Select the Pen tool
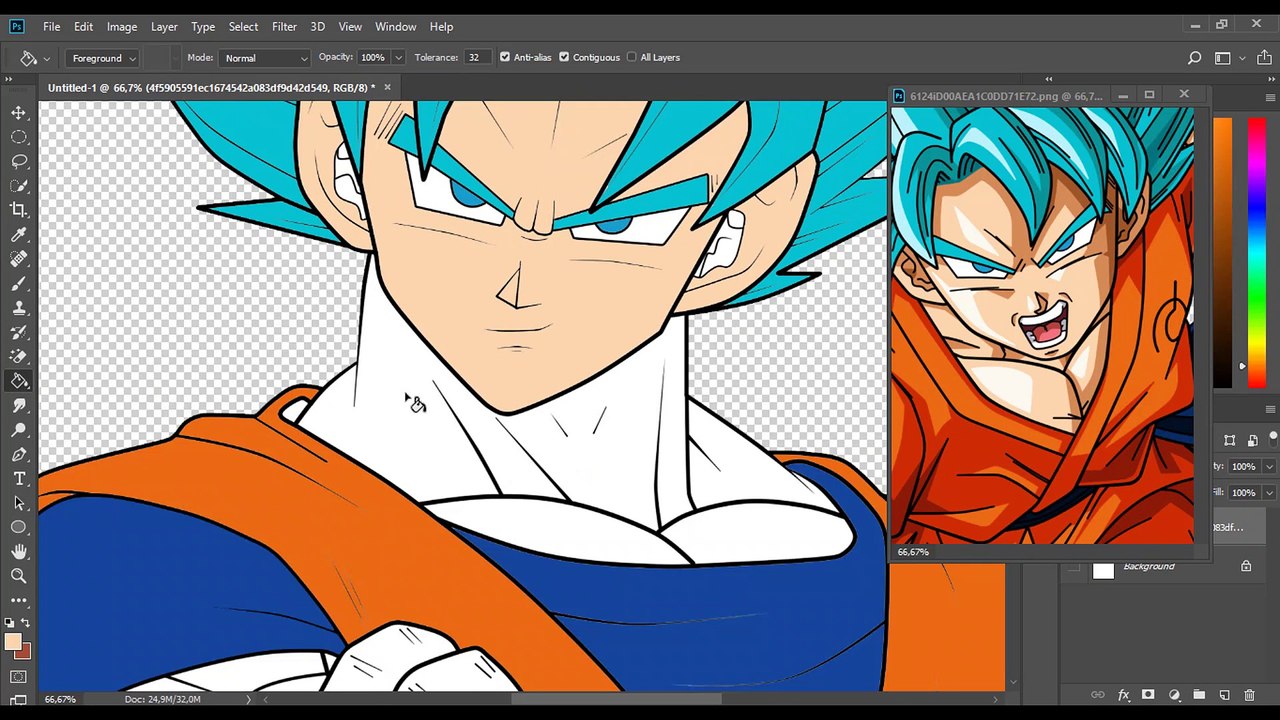This screenshot has height=720, width=1280. [x=19, y=455]
